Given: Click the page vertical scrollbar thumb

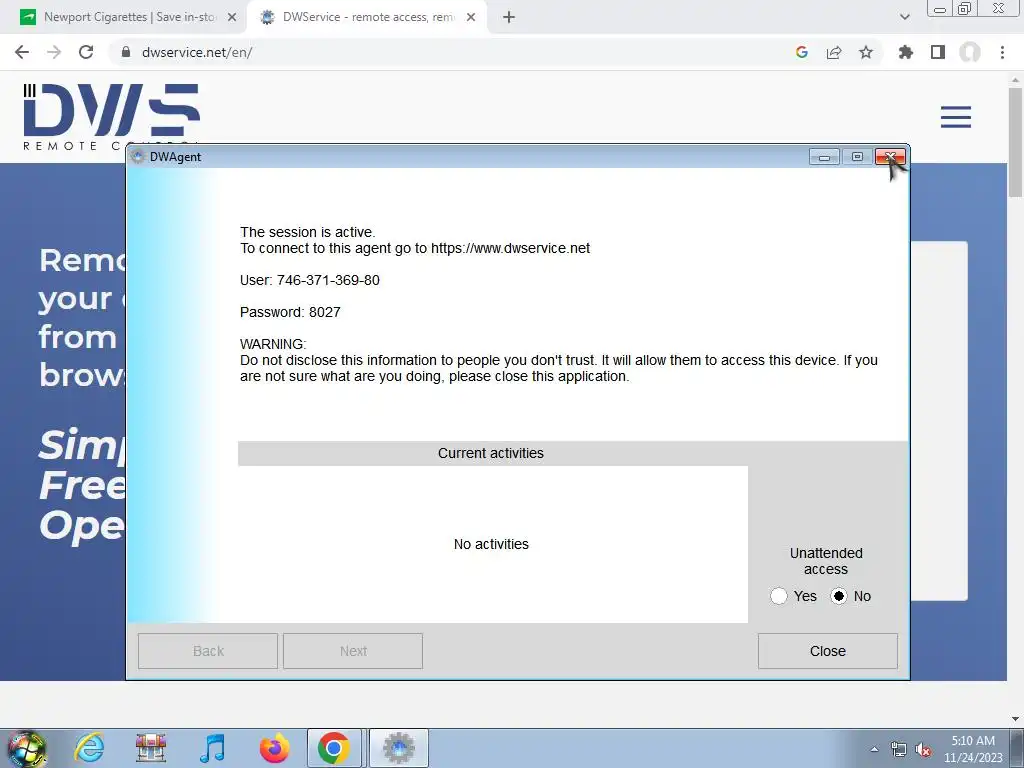Looking at the screenshot, I should [1015, 140].
